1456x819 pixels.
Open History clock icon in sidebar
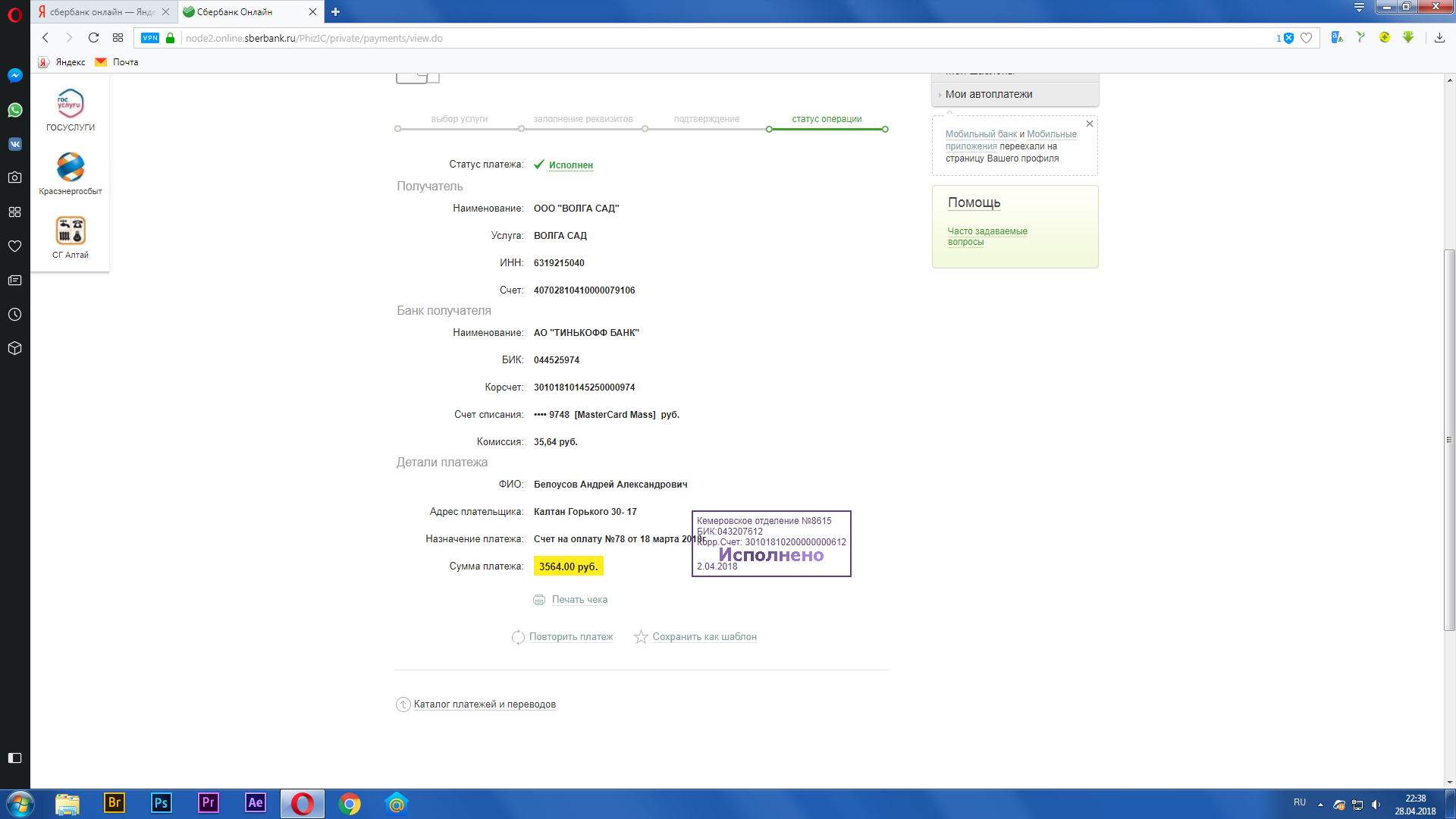[x=14, y=315]
